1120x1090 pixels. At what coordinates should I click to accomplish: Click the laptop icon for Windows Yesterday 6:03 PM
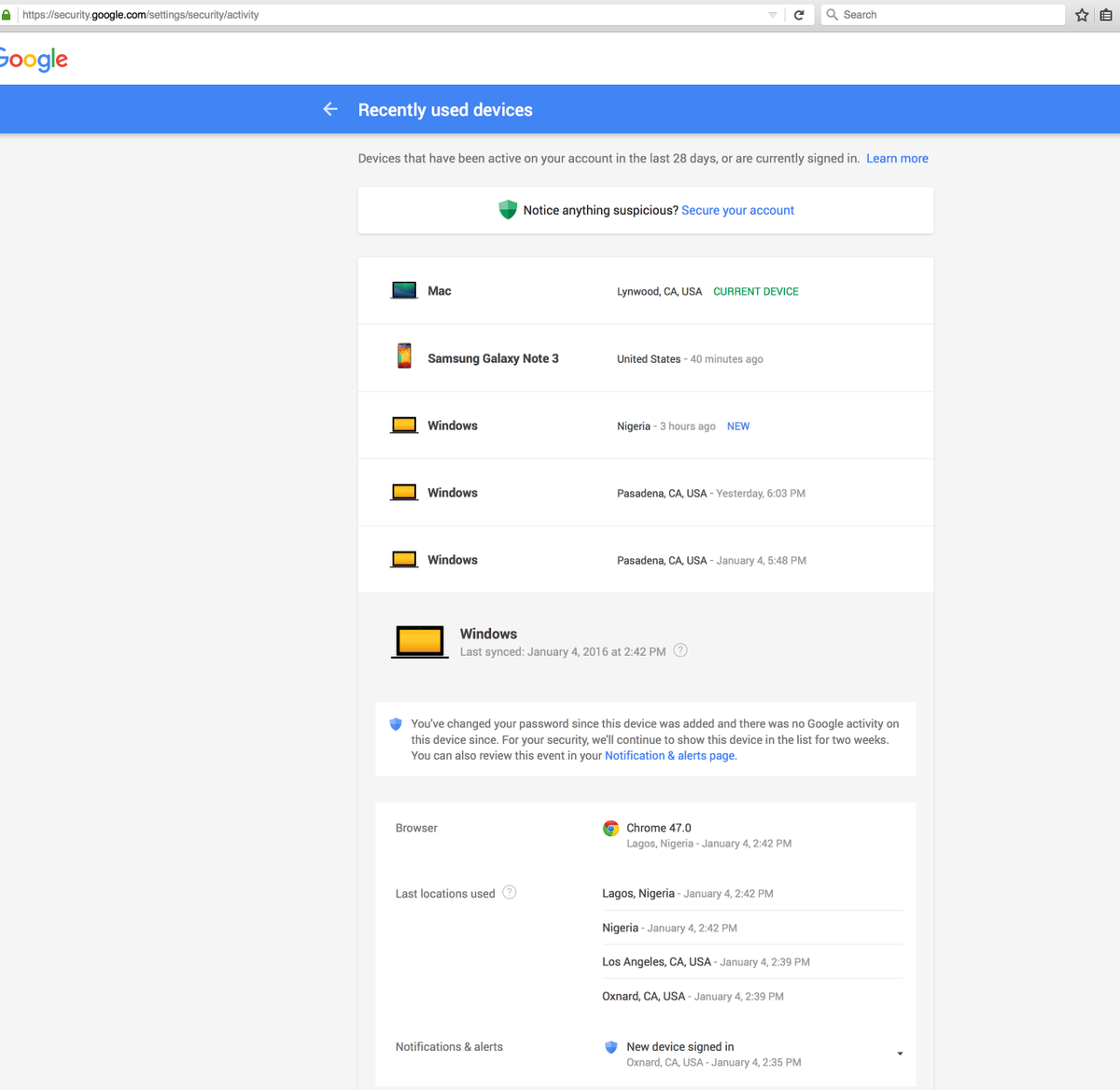[x=404, y=493]
